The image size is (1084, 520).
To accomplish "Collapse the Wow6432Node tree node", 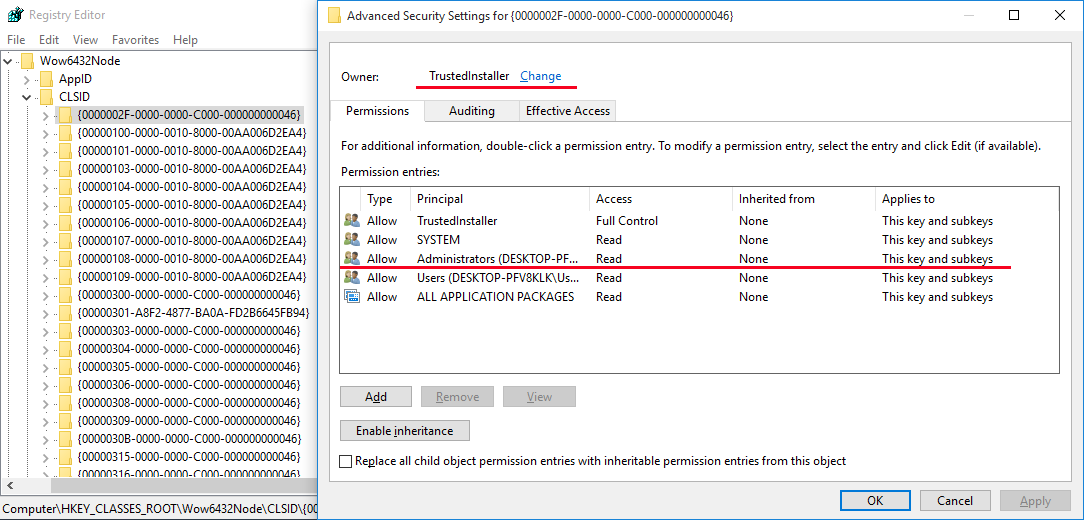I will pyautogui.click(x=8, y=61).
